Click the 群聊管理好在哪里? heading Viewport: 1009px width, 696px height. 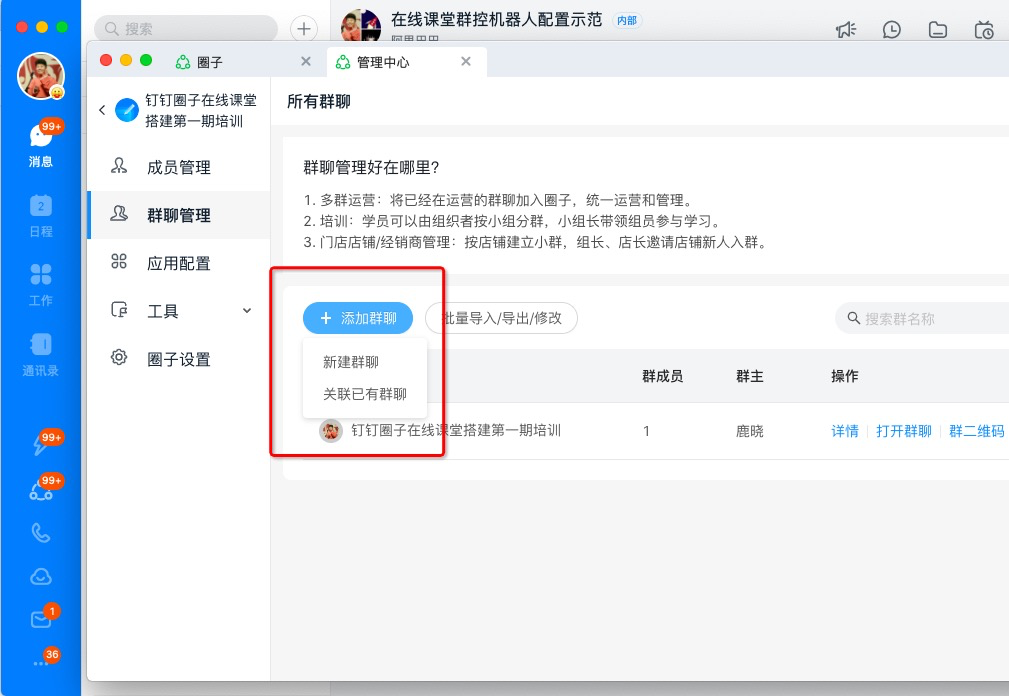coord(371,168)
